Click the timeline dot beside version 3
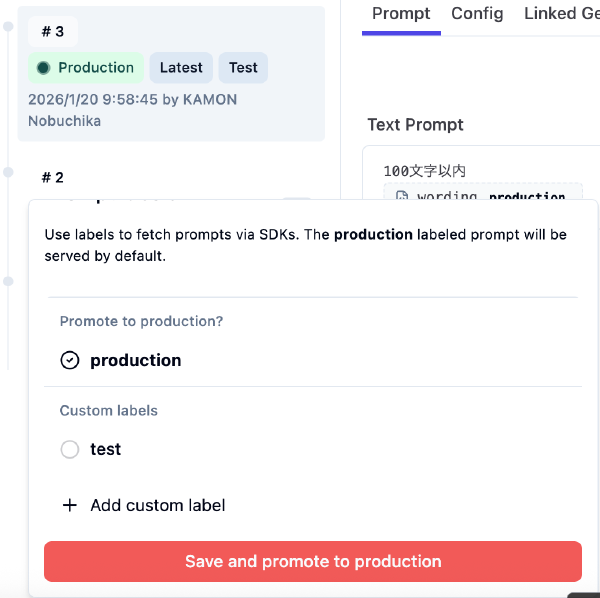The height and width of the screenshot is (598, 600). pyautogui.click(x=8, y=27)
